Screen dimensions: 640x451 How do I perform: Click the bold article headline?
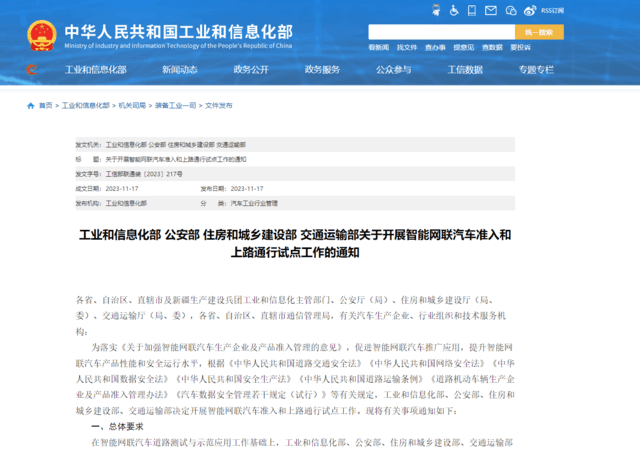[x=295, y=244]
